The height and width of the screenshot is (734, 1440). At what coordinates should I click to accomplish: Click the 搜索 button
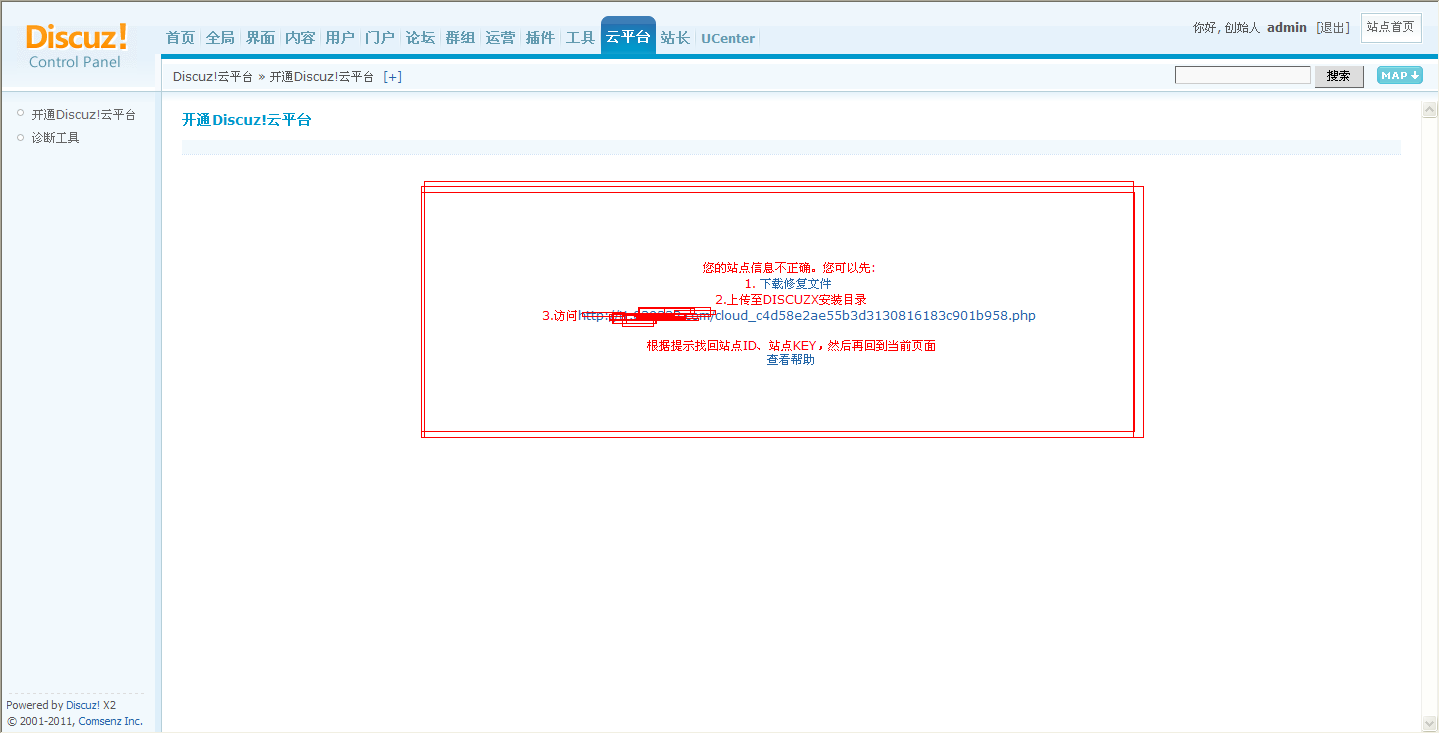[x=1338, y=76]
